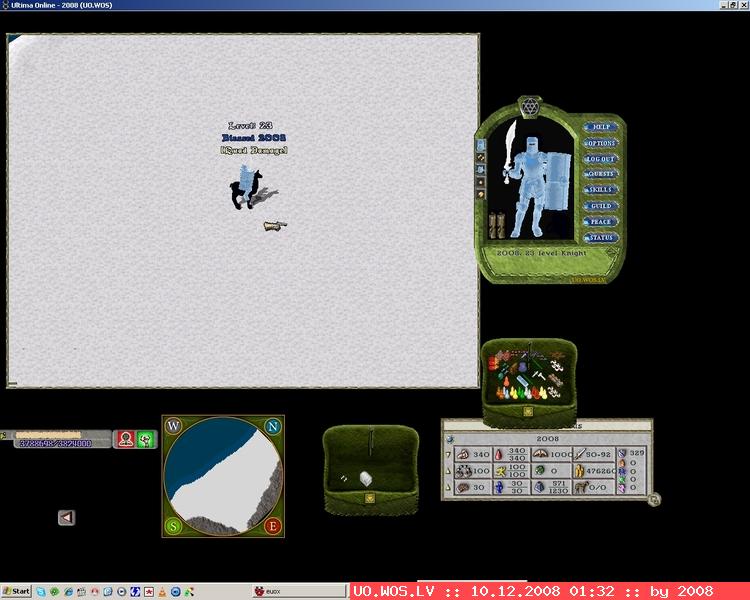Click the second small slot icon on the paperdoll's left
Image resolution: width=750 pixels, height=600 pixels.
pos(481,157)
